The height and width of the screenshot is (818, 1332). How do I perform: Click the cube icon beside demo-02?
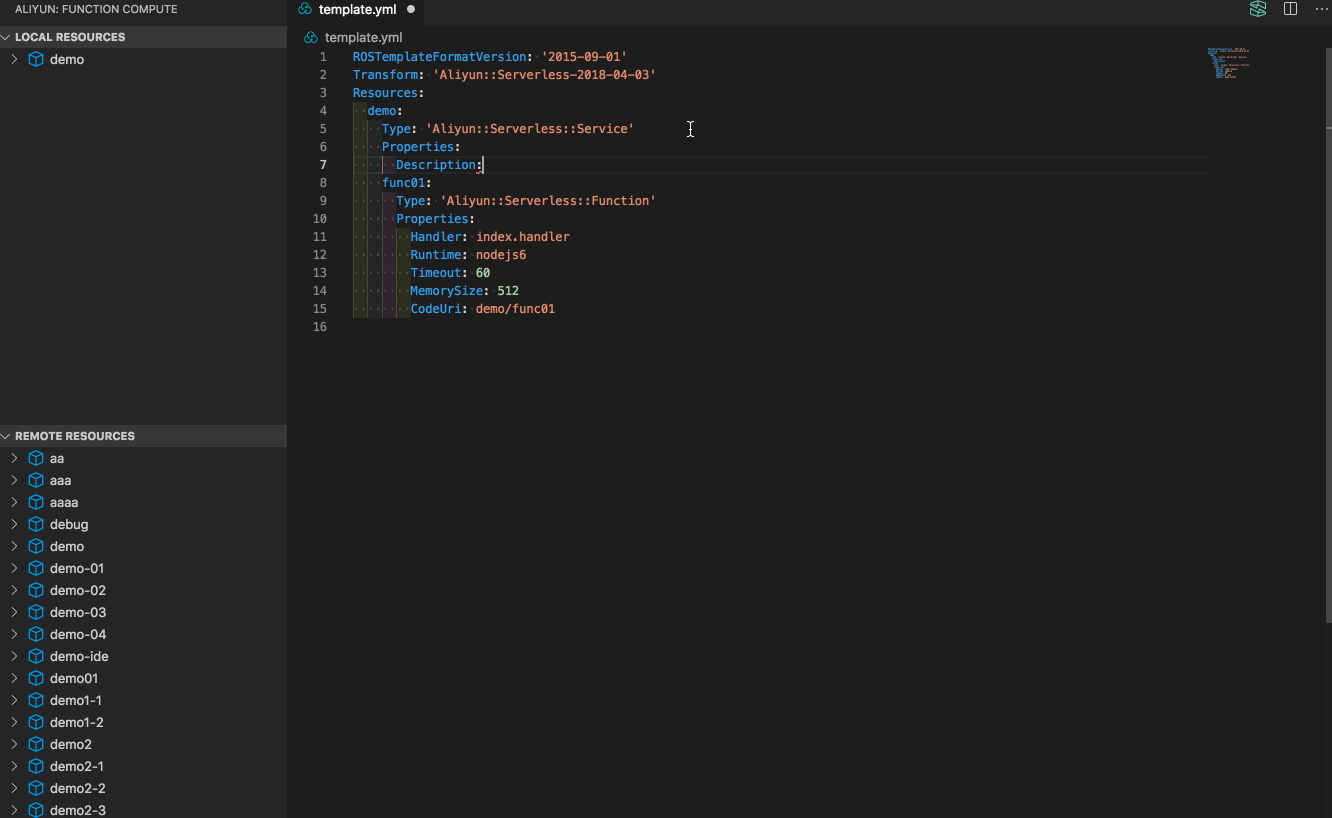pos(36,590)
